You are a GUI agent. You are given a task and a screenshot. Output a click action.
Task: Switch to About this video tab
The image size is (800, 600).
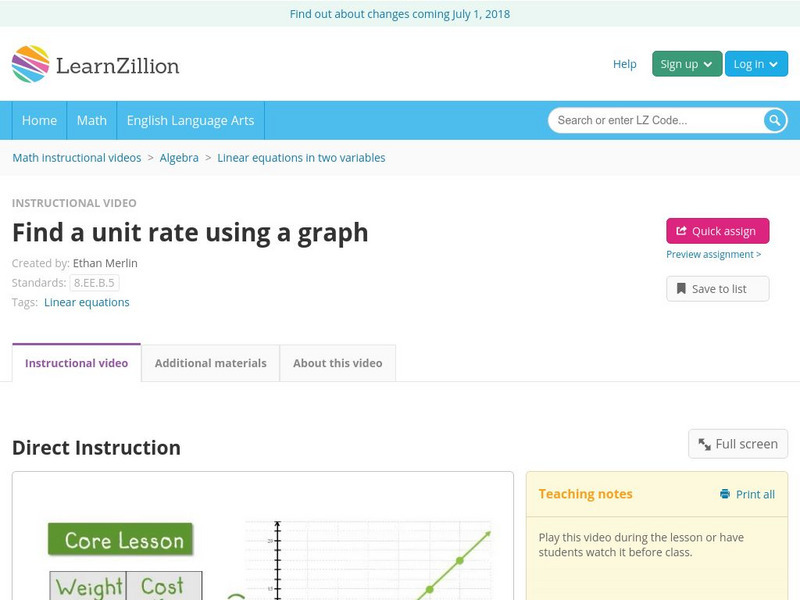point(337,363)
